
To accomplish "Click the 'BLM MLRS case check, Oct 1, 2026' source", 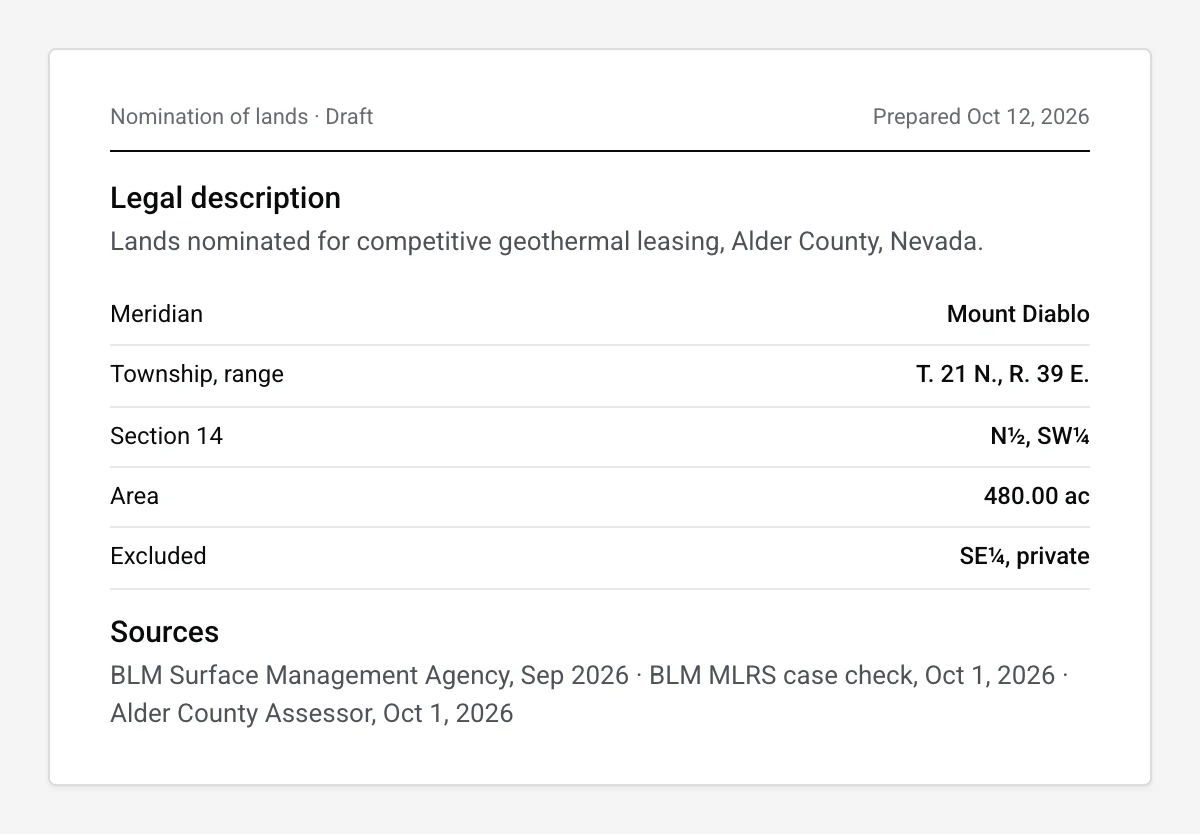I will pos(852,676).
